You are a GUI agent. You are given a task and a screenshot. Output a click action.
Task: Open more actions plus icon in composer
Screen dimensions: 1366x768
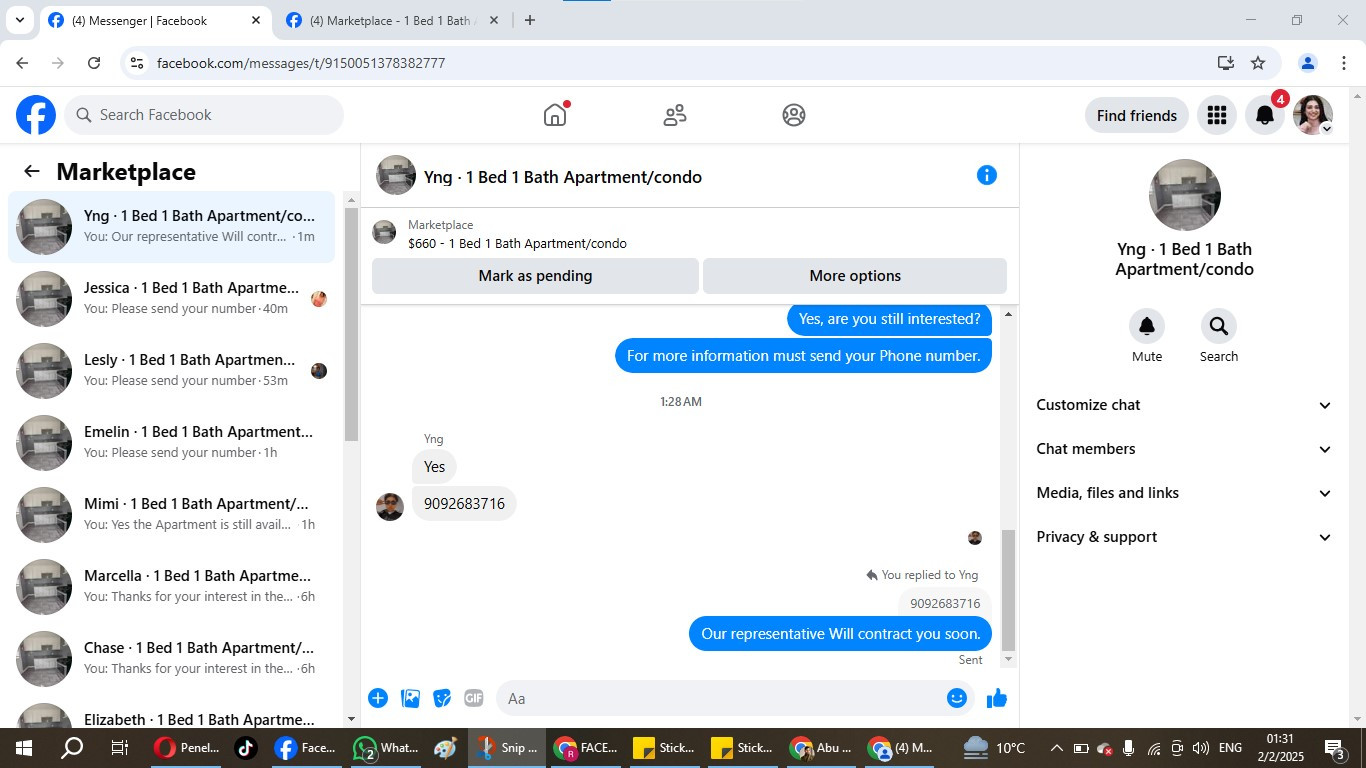click(x=378, y=698)
